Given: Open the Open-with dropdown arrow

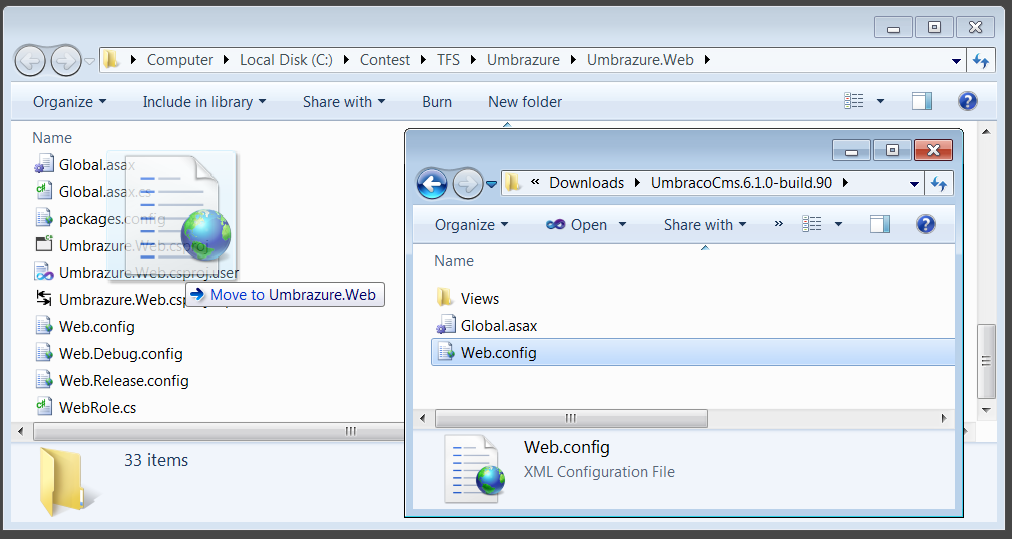Looking at the screenshot, I should point(622,225).
